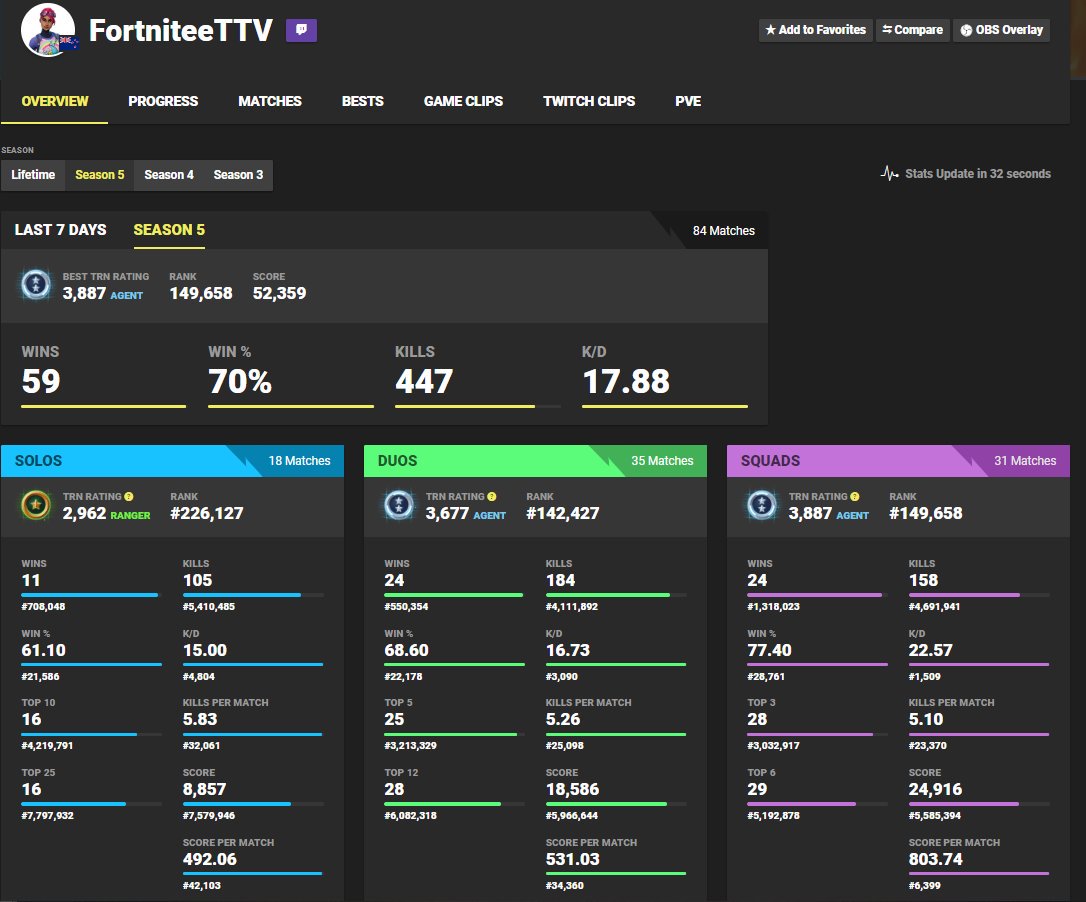
Task: Select the Season 5 stats heading tab
Action: coord(169,230)
